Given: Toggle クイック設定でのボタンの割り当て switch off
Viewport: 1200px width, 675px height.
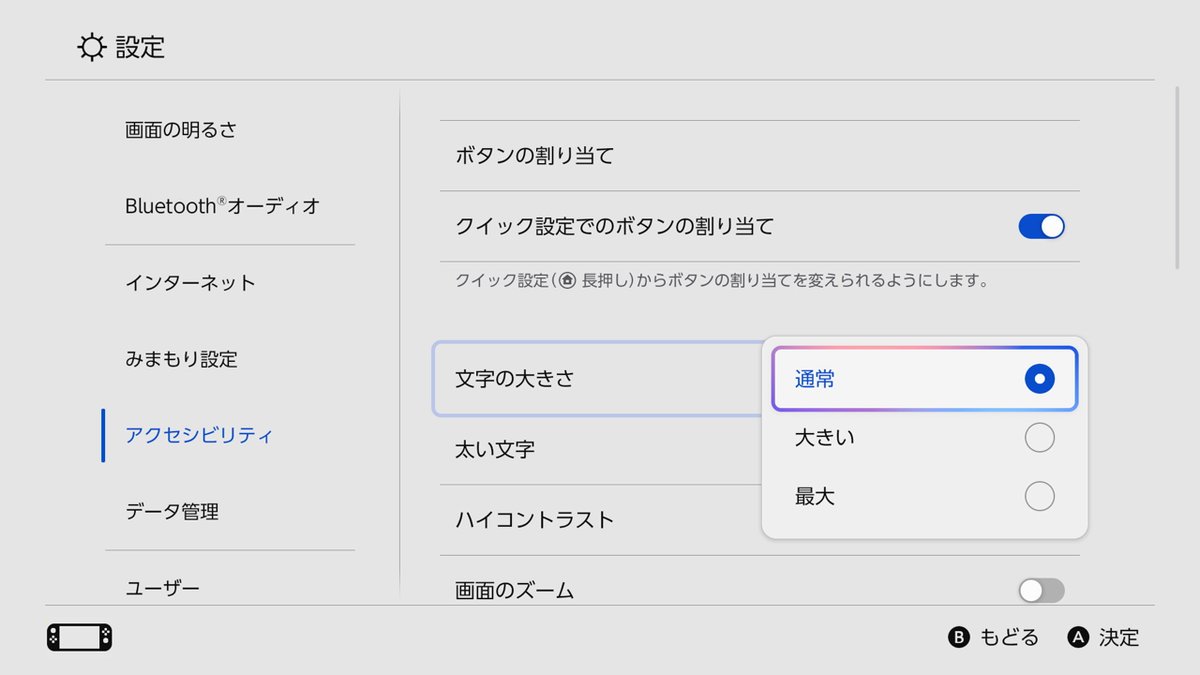Looking at the screenshot, I should [1041, 227].
